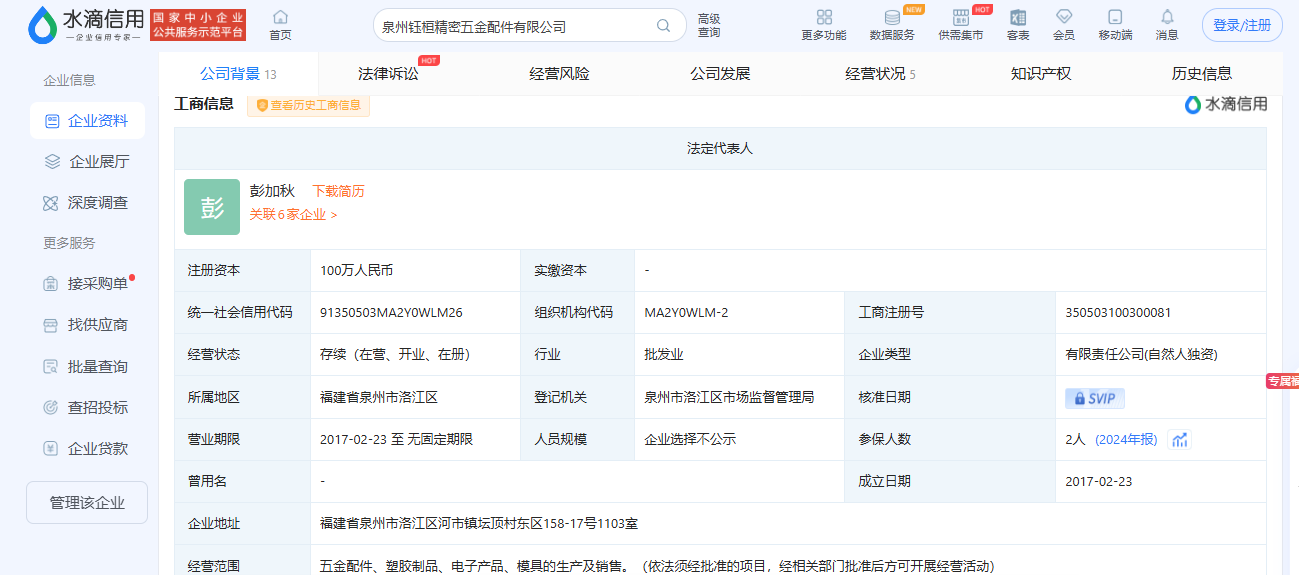Click the 客表 Excel icon
This screenshot has width=1299, height=575.
(x=1018, y=18)
